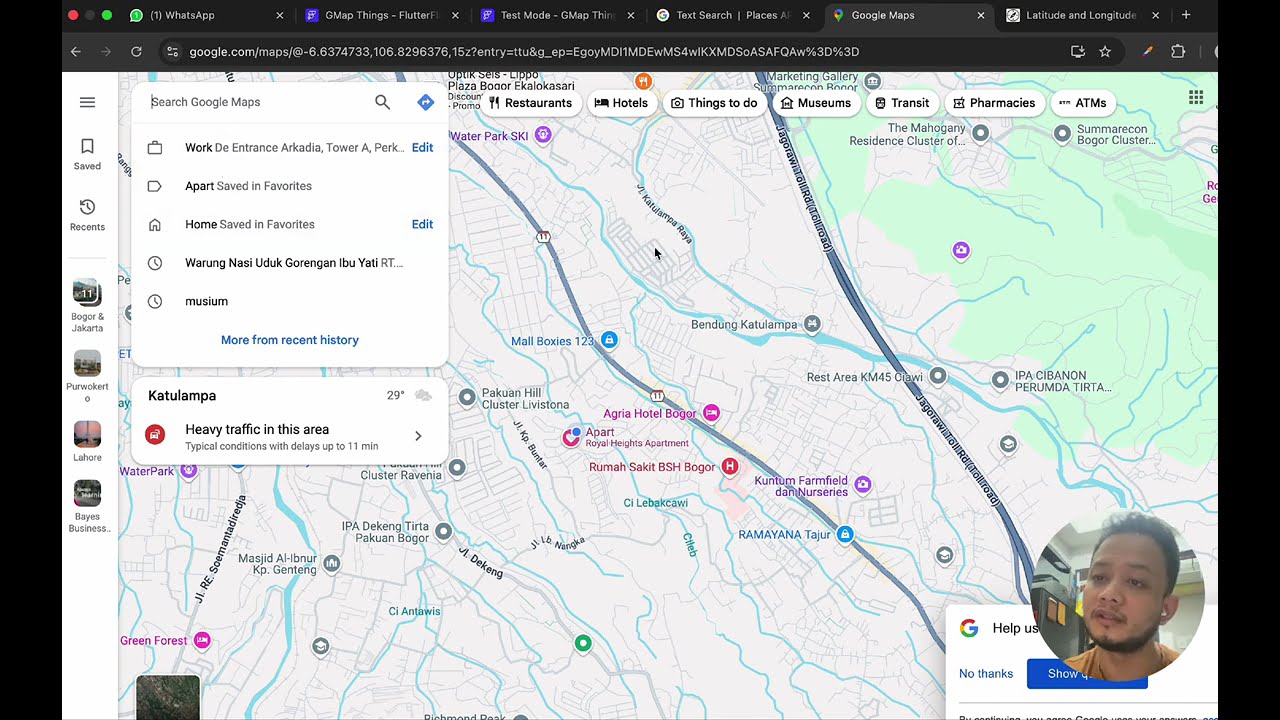The image size is (1280, 720).
Task: Open the Google Maps hamburger menu
Action: click(x=87, y=102)
